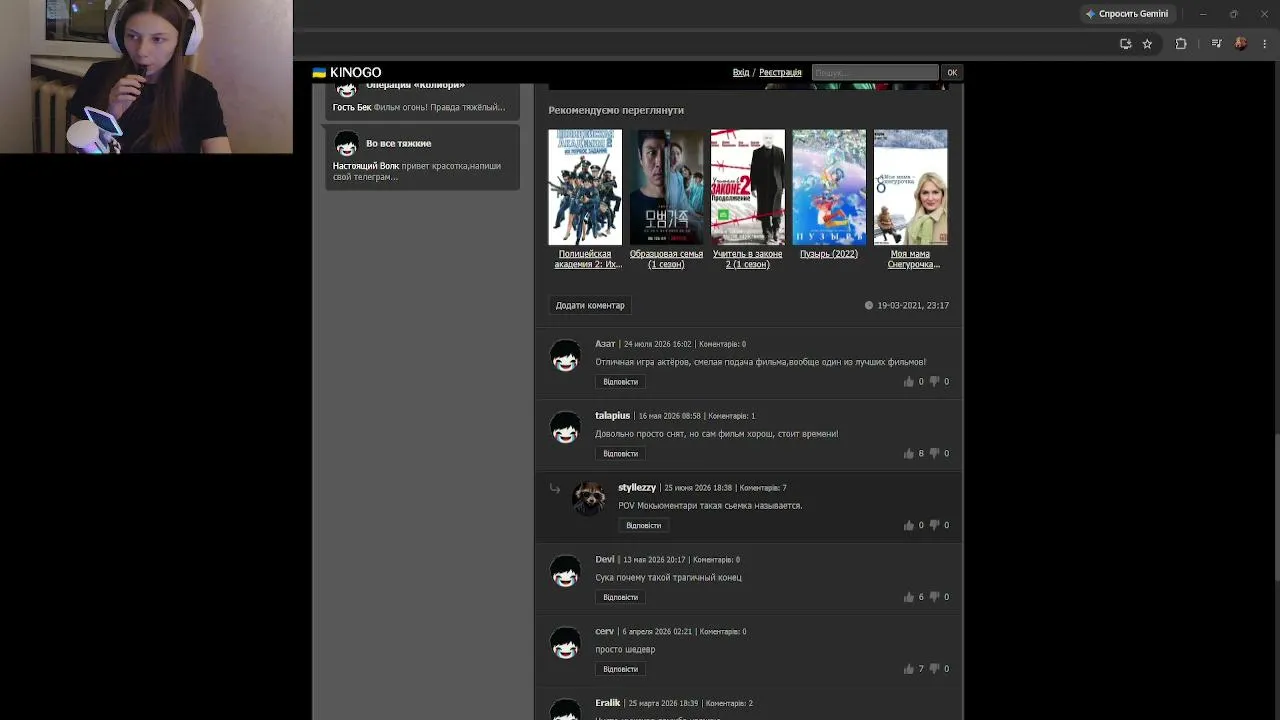Like styllezzy's reply with thumbs up

pyautogui.click(x=909, y=525)
